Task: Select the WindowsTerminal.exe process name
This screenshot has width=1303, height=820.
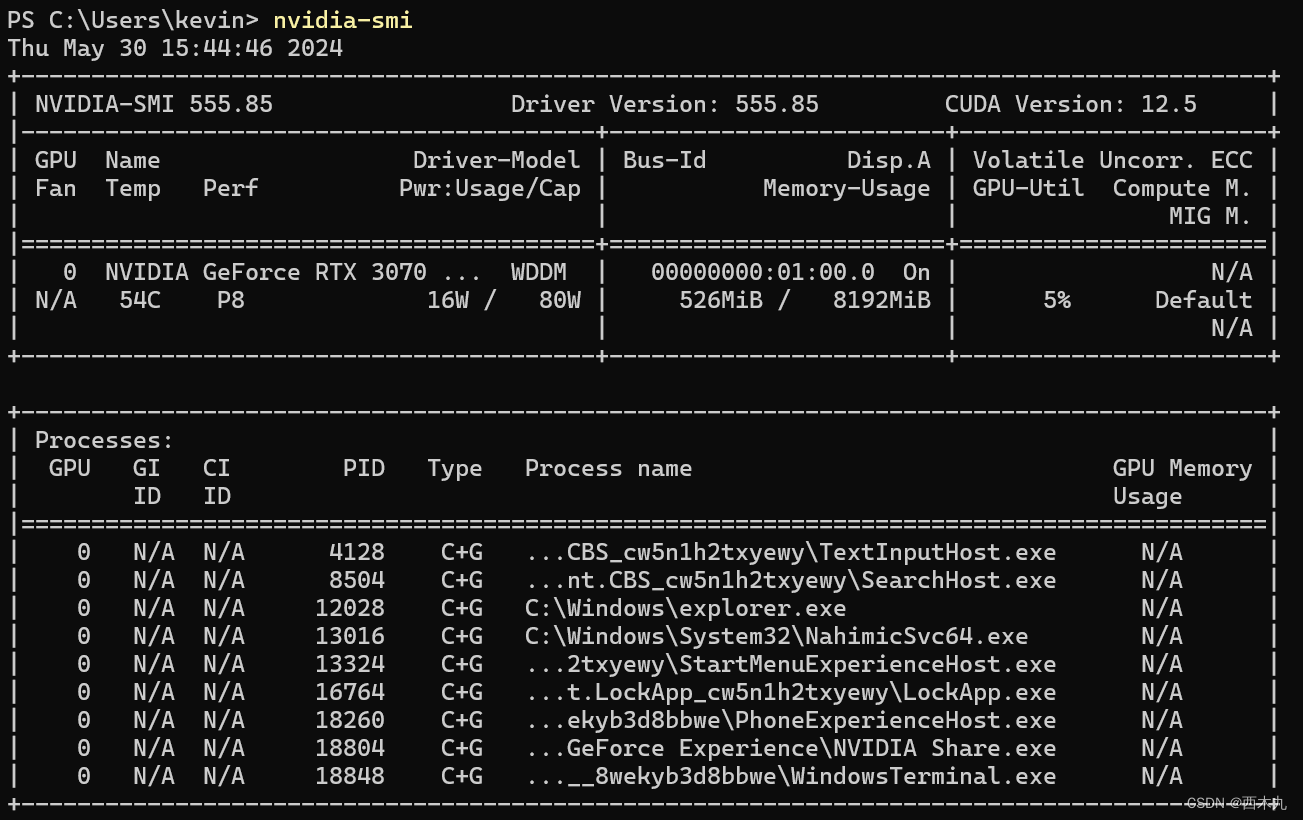Action: 790,776
